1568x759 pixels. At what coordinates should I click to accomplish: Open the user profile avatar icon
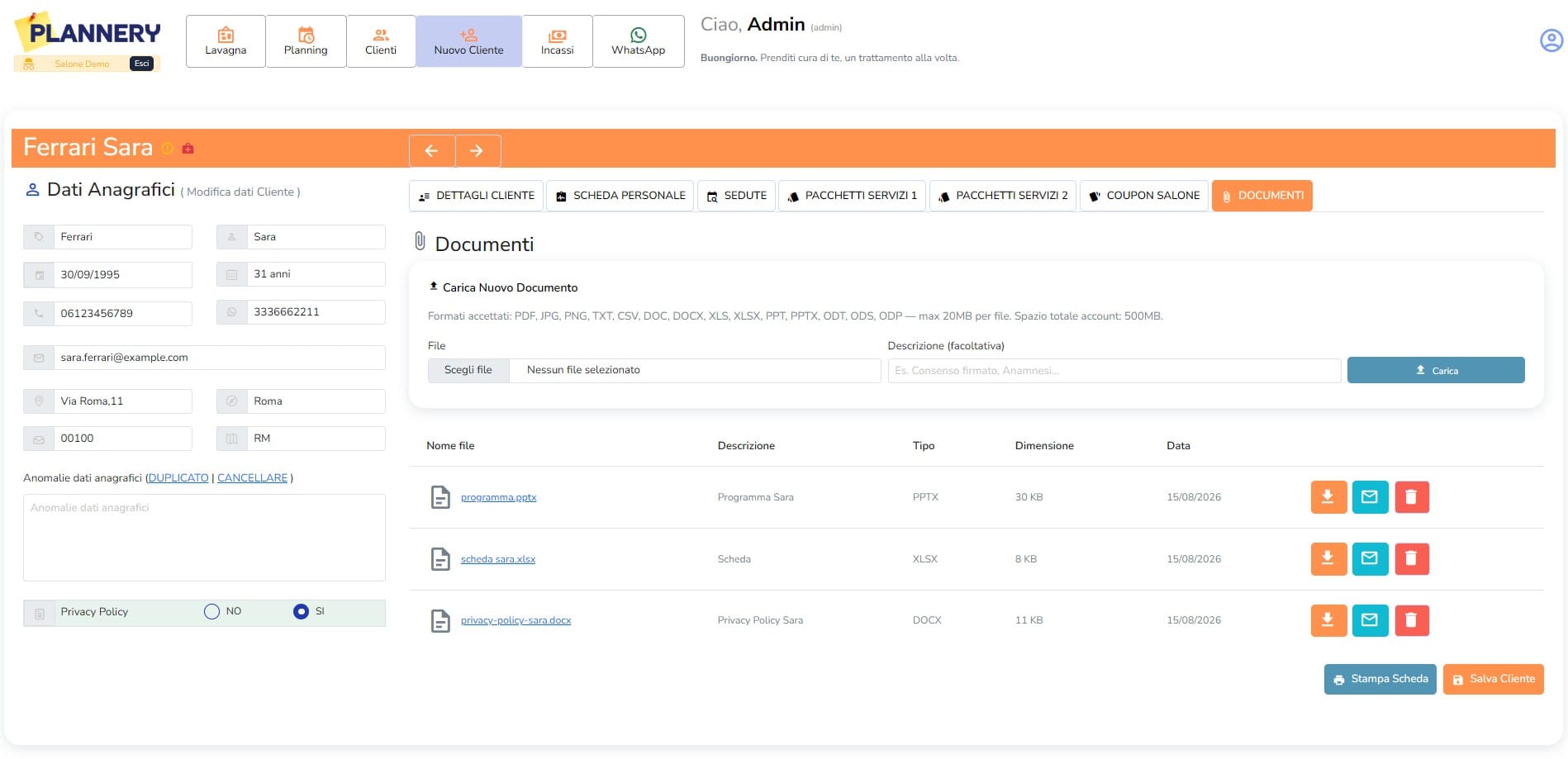click(x=1551, y=40)
